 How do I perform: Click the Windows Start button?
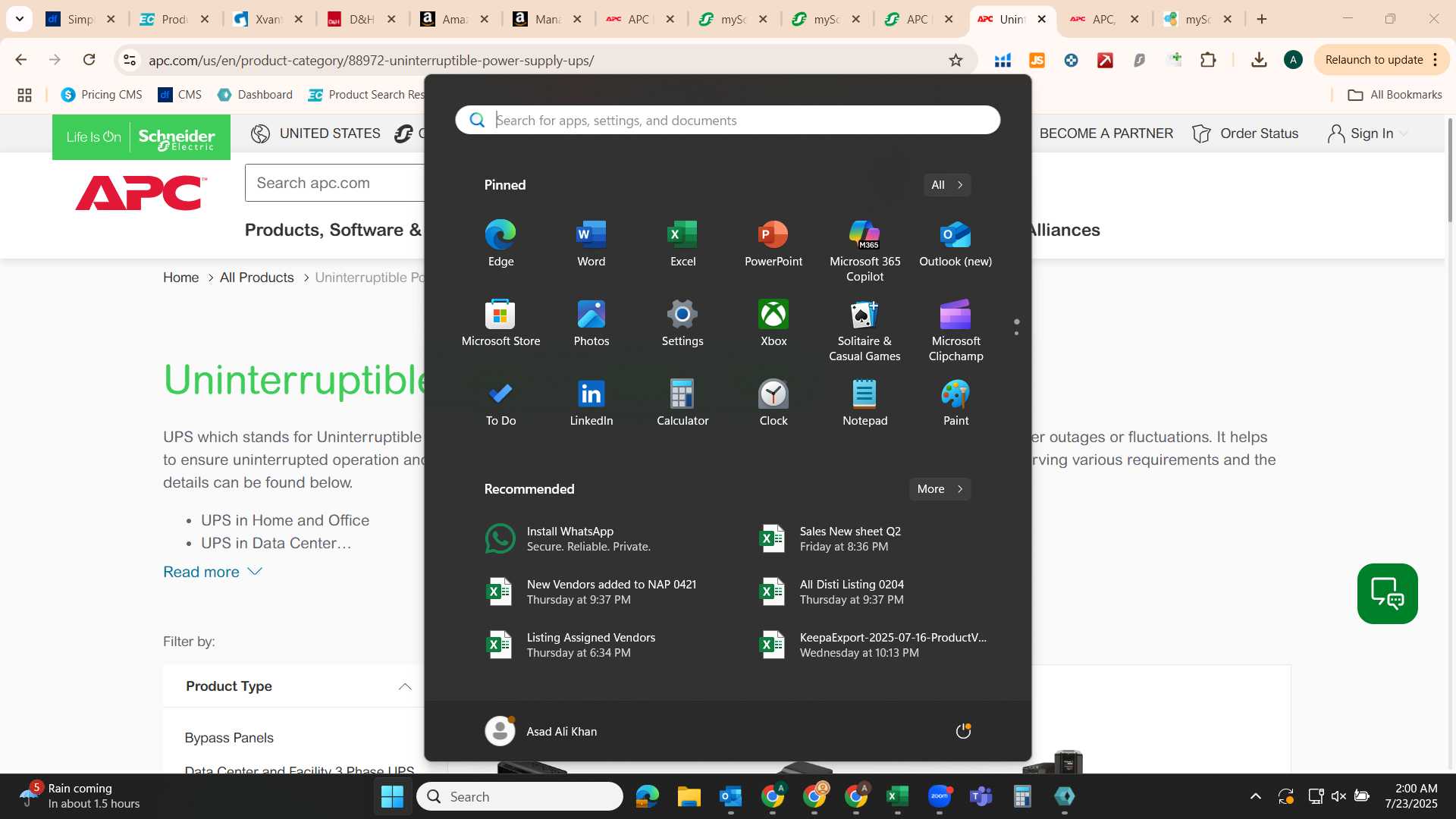pos(392,796)
